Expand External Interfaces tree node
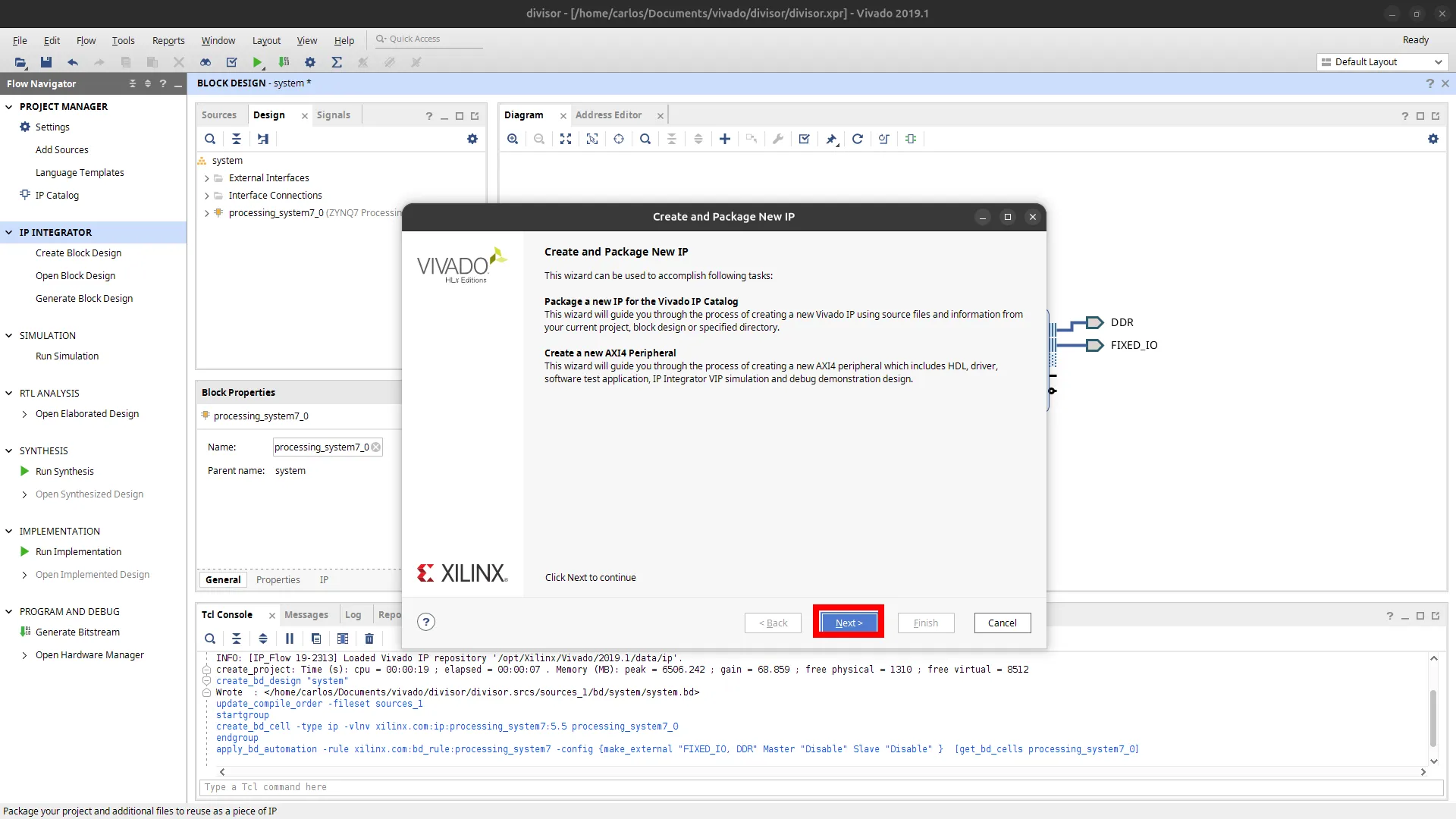 207,178
